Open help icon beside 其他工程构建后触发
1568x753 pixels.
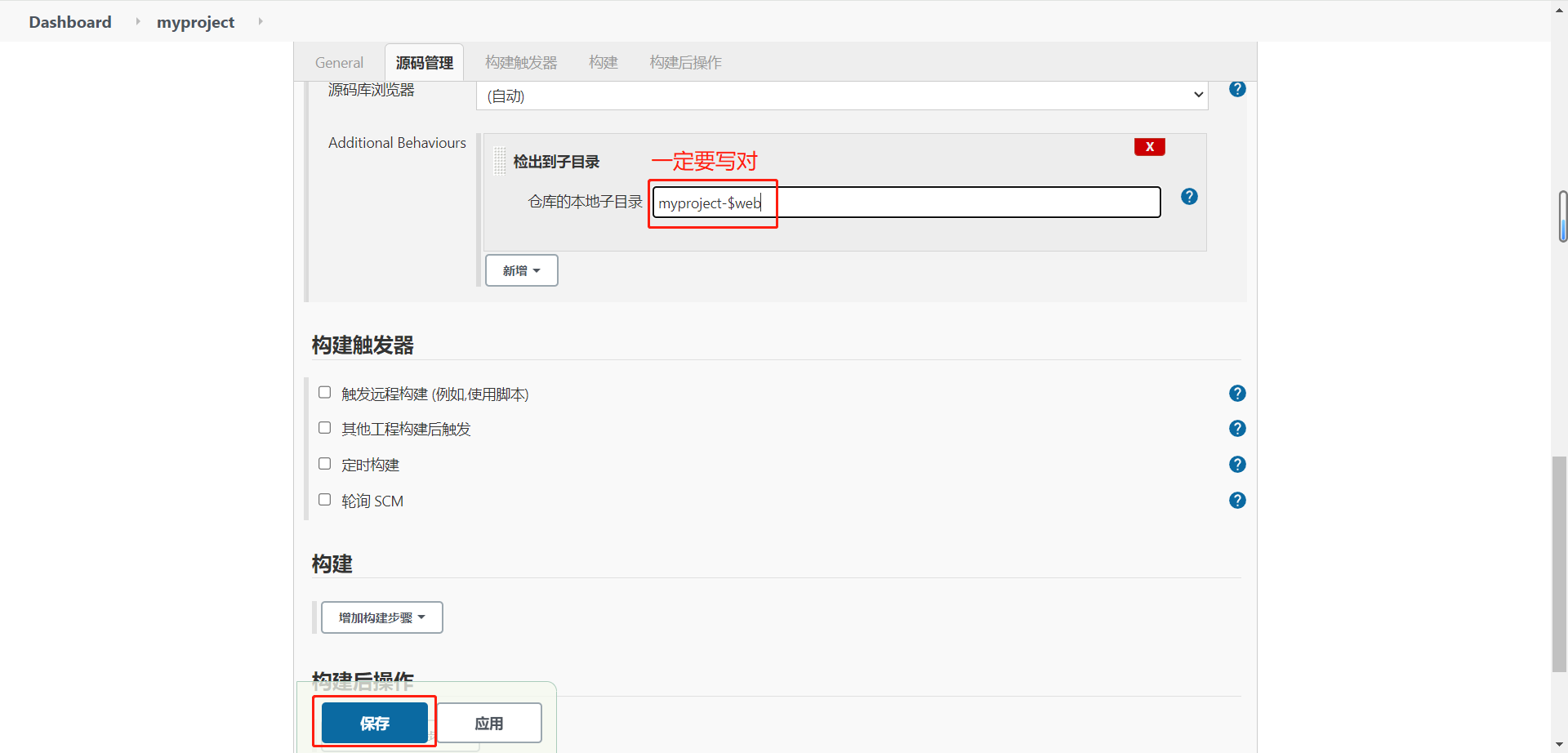point(1237,429)
